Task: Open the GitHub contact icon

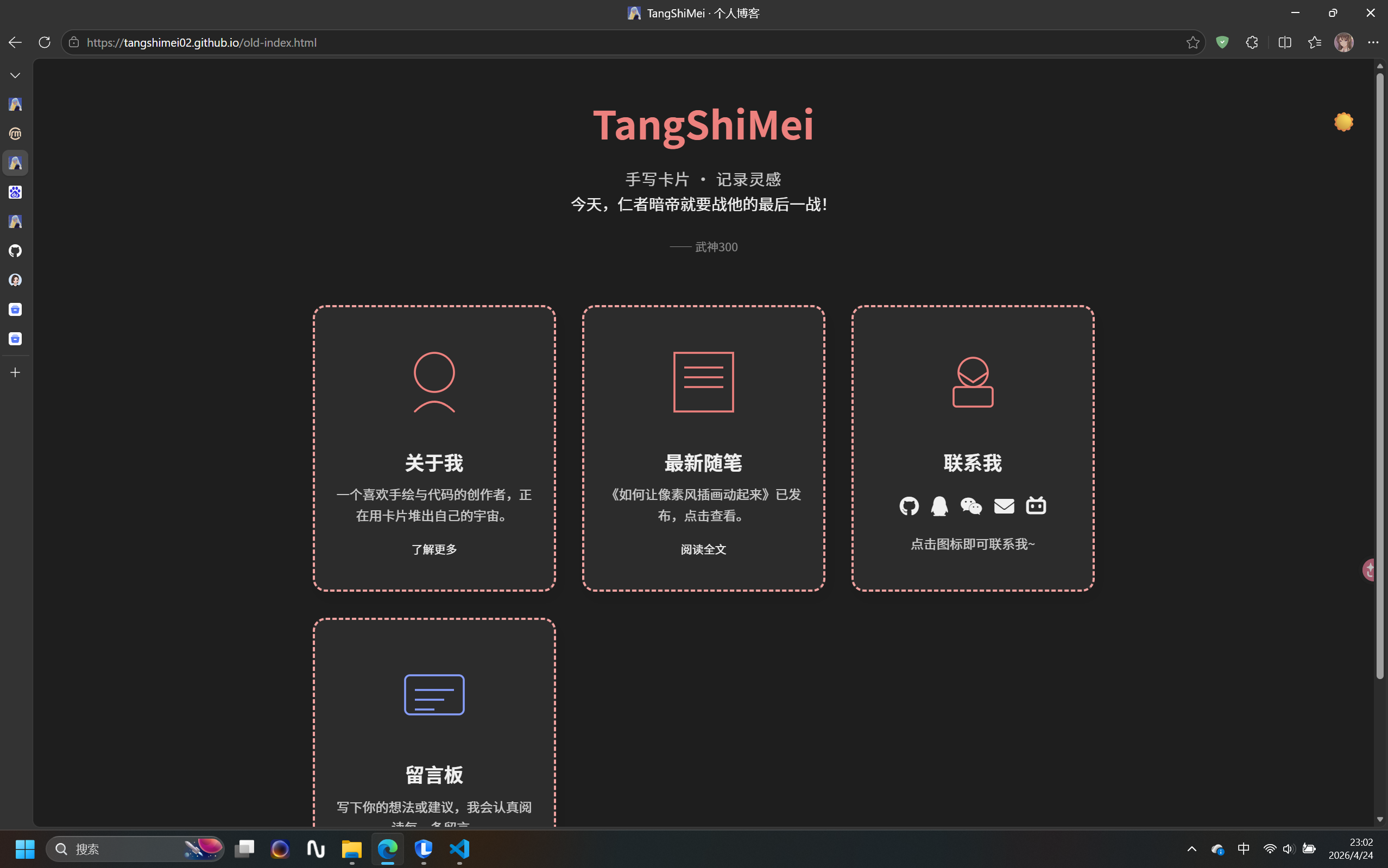Action: pos(909,506)
